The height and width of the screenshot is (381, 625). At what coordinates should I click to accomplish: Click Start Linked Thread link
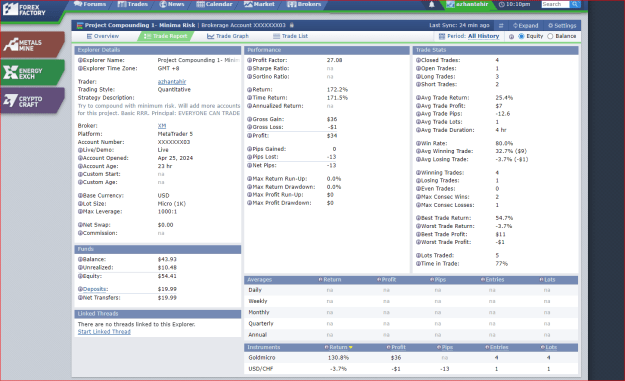click(x=104, y=332)
